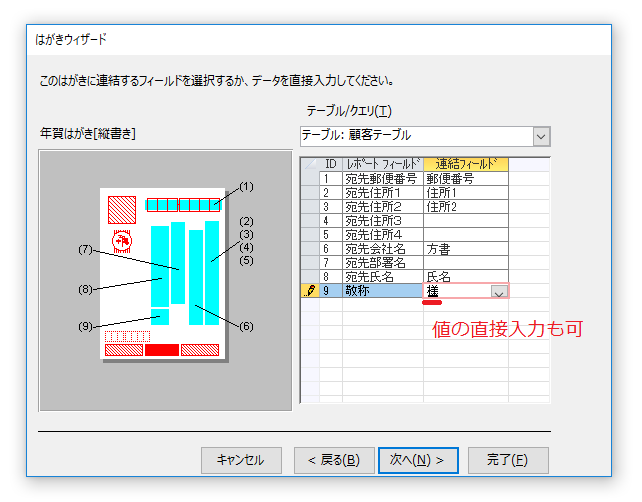Click the 方書 linked field cell
Viewport: 642px width, 502px height.
pyautogui.click(x=466, y=249)
